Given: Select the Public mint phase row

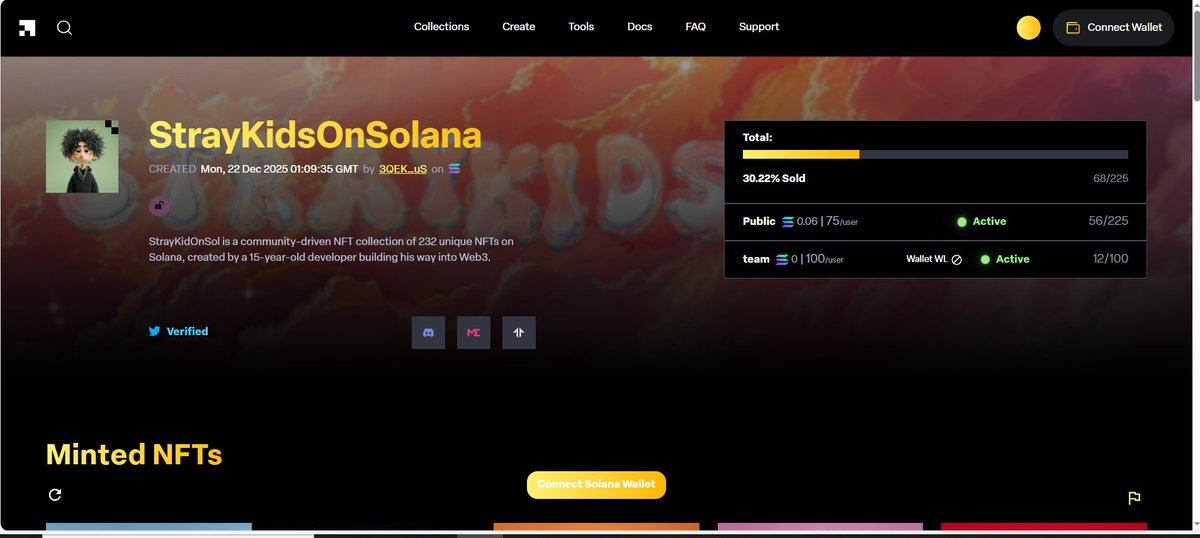Looking at the screenshot, I should (935, 221).
